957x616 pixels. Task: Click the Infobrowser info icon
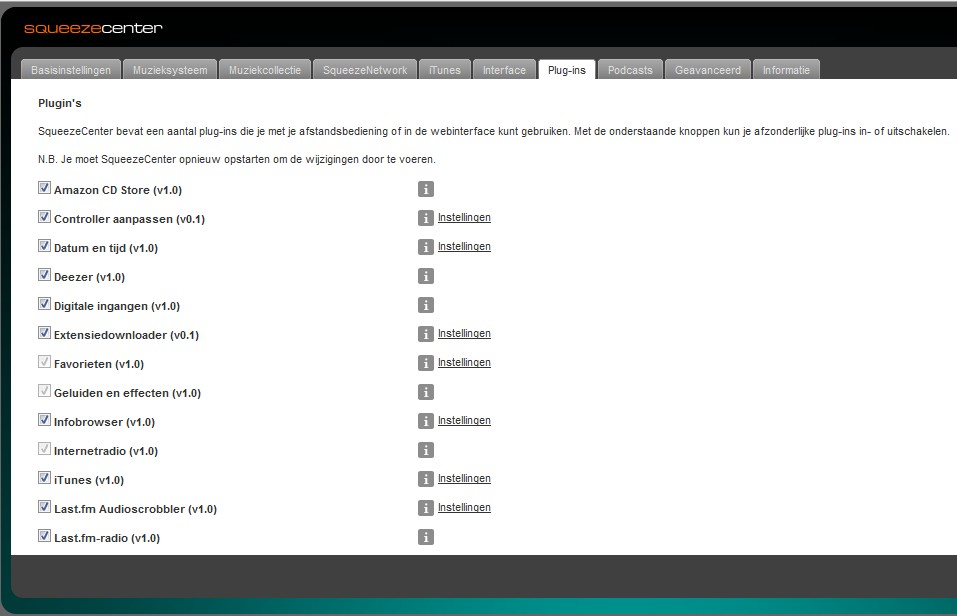tap(426, 421)
